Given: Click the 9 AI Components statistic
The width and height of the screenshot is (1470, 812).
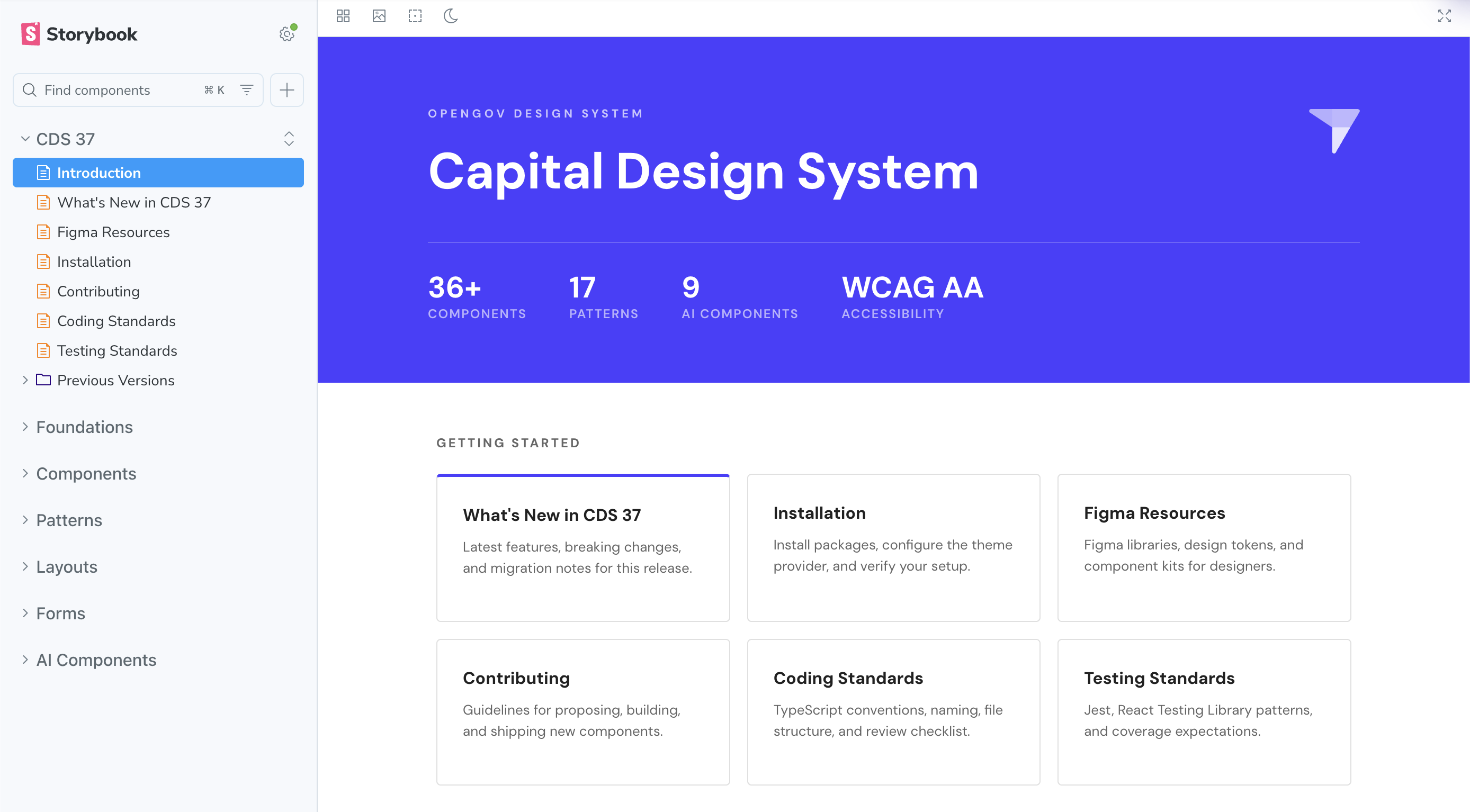Looking at the screenshot, I should pyautogui.click(x=740, y=297).
